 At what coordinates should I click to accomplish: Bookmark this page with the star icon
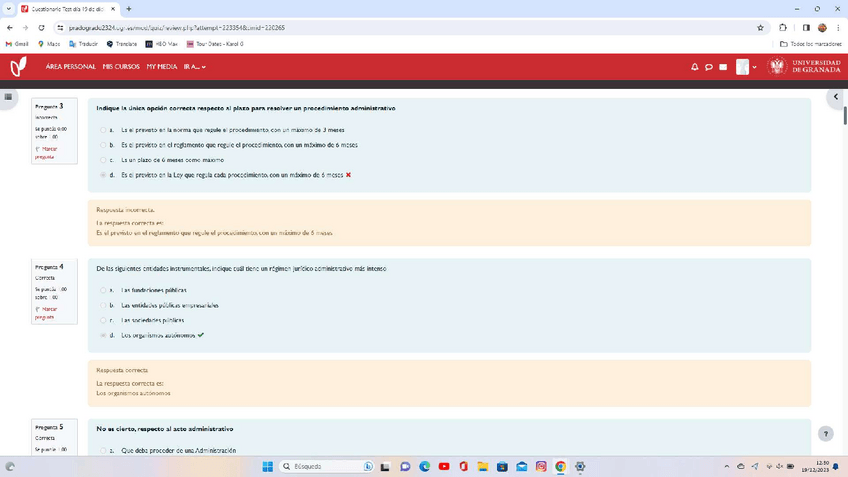pos(761,28)
